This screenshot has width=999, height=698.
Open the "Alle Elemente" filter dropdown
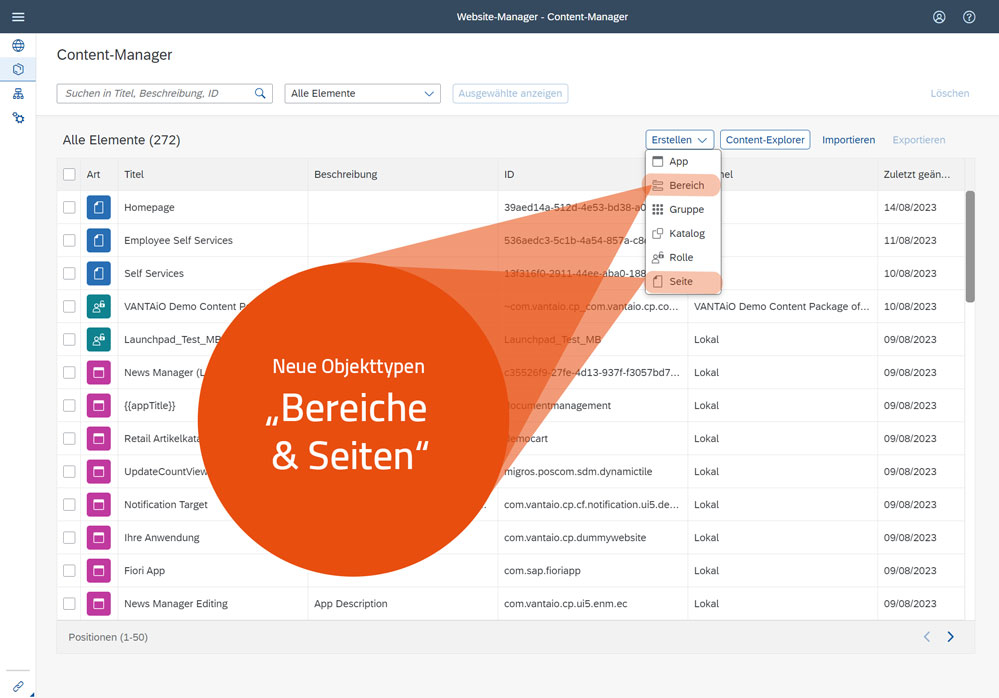pos(362,92)
